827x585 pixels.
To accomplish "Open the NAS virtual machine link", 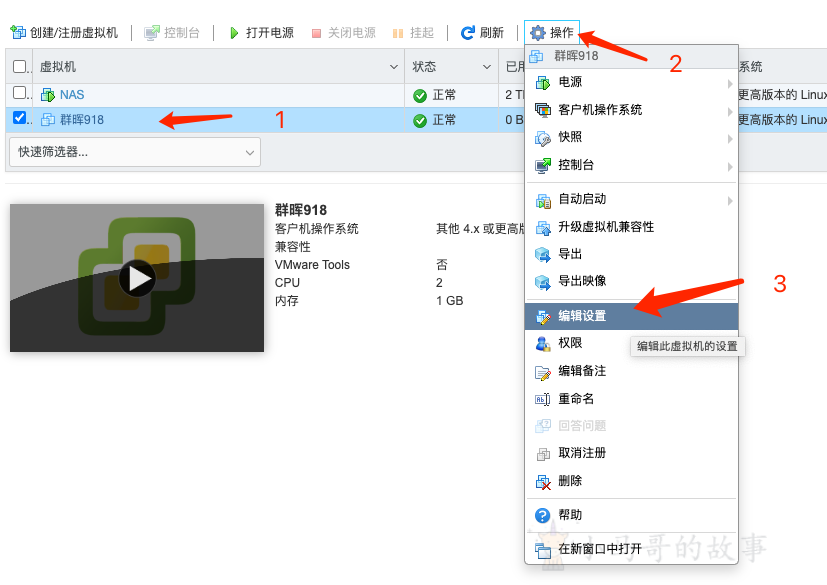I will pyautogui.click(x=72, y=95).
